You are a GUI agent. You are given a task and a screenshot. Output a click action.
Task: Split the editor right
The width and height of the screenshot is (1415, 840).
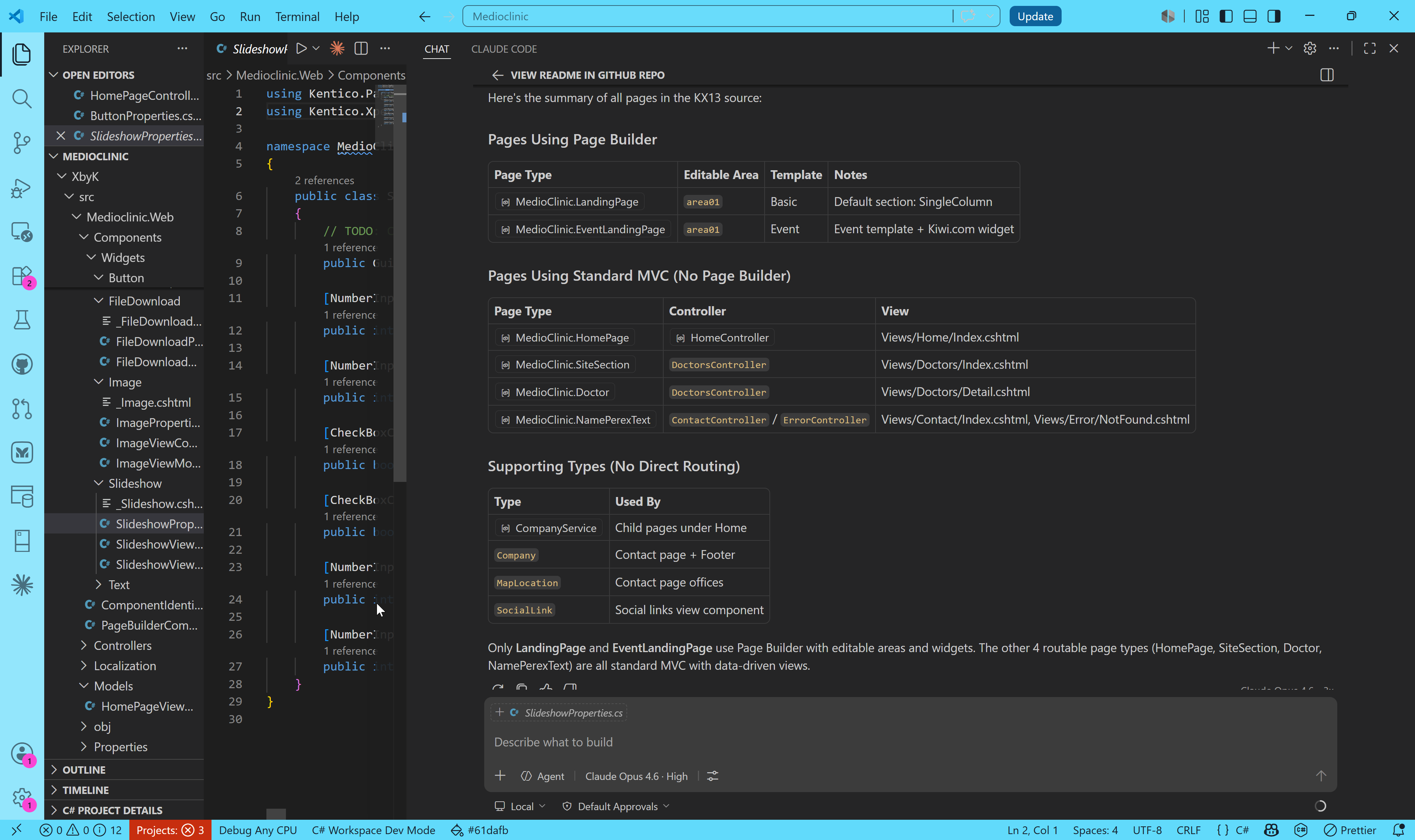[361, 49]
